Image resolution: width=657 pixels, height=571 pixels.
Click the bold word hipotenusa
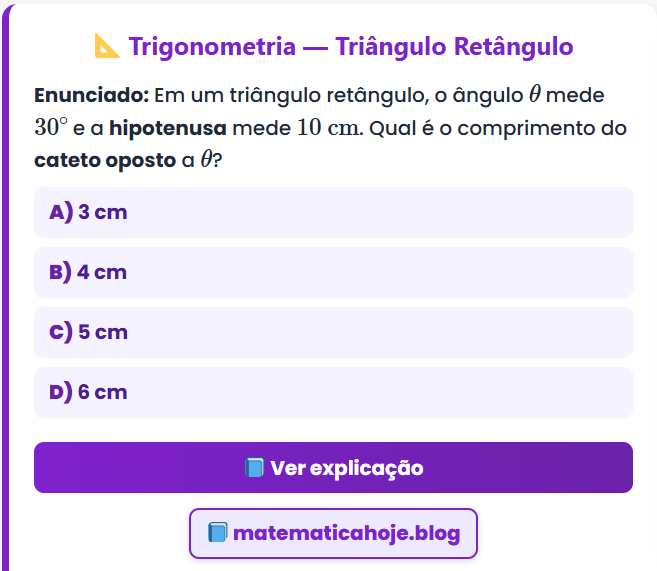167,128
